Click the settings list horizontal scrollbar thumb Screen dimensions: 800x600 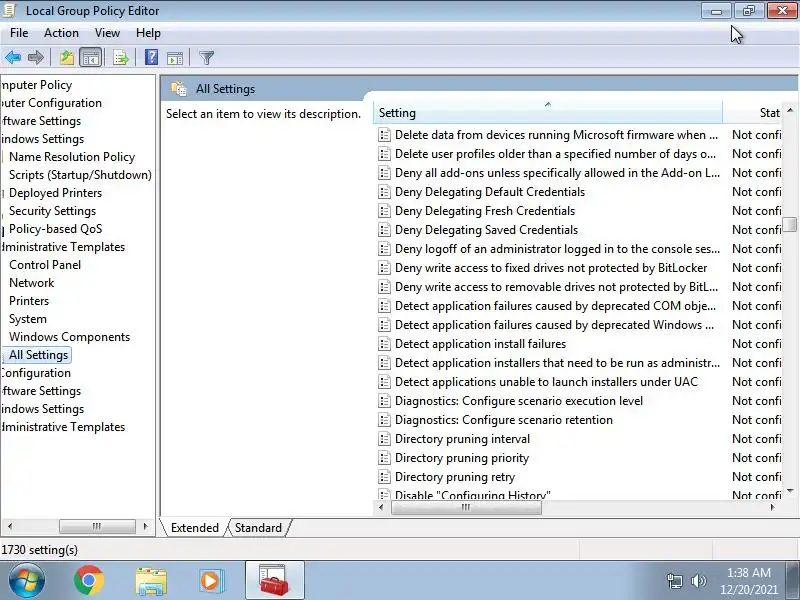(x=466, y=507)
